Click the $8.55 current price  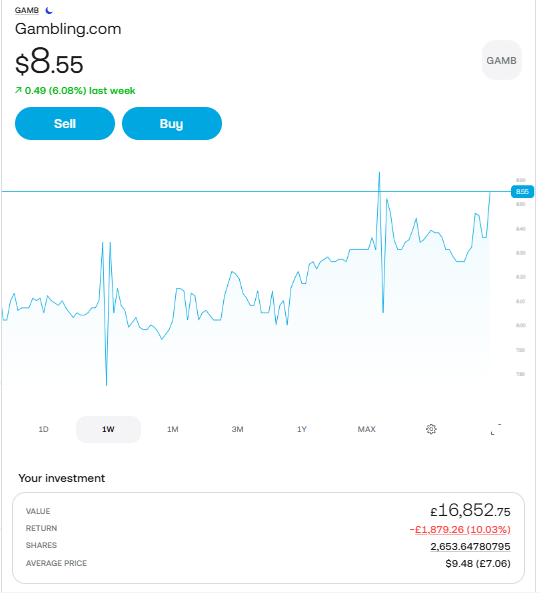(x=49, y=62)
